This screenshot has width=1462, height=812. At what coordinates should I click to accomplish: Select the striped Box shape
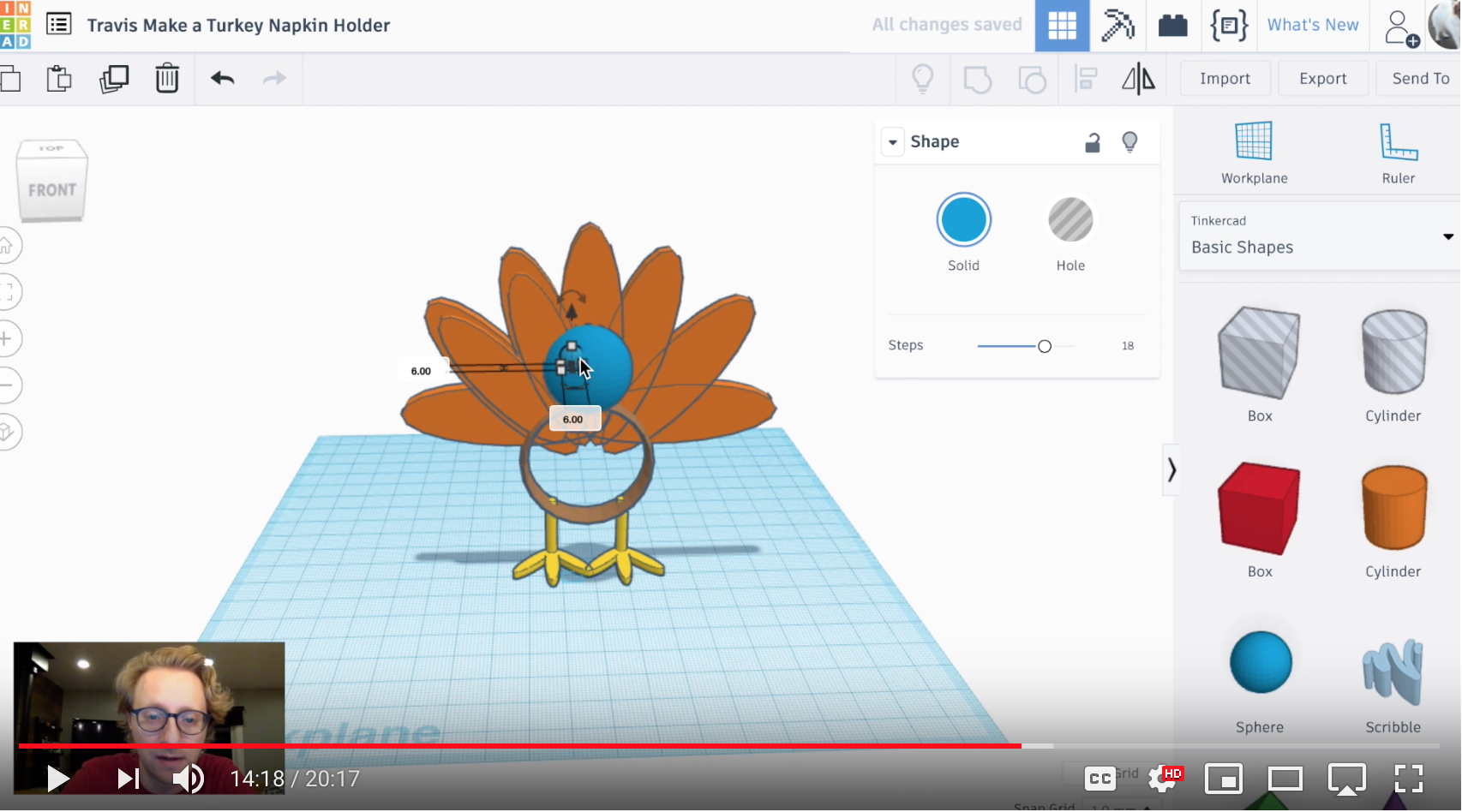1259,352
